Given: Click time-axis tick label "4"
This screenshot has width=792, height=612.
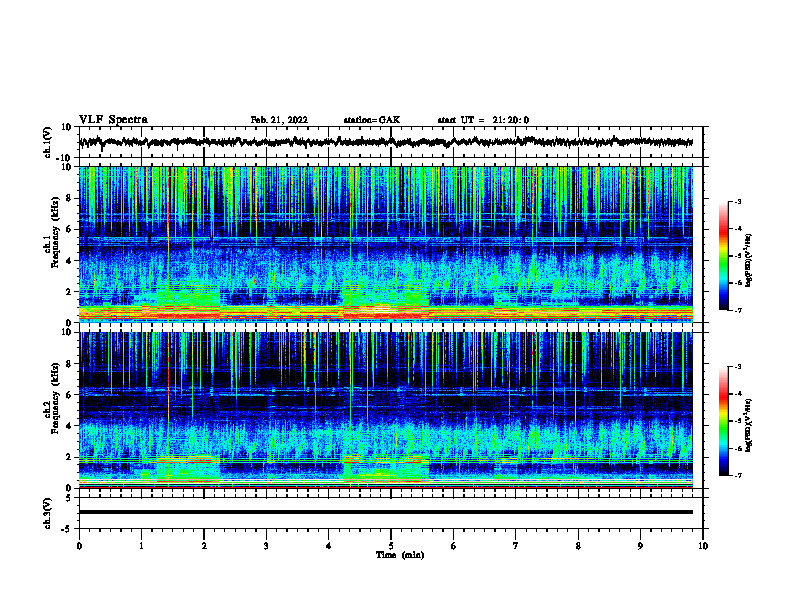Looking at the screenshot, I should pyautogui.click(x=329, y=546).
